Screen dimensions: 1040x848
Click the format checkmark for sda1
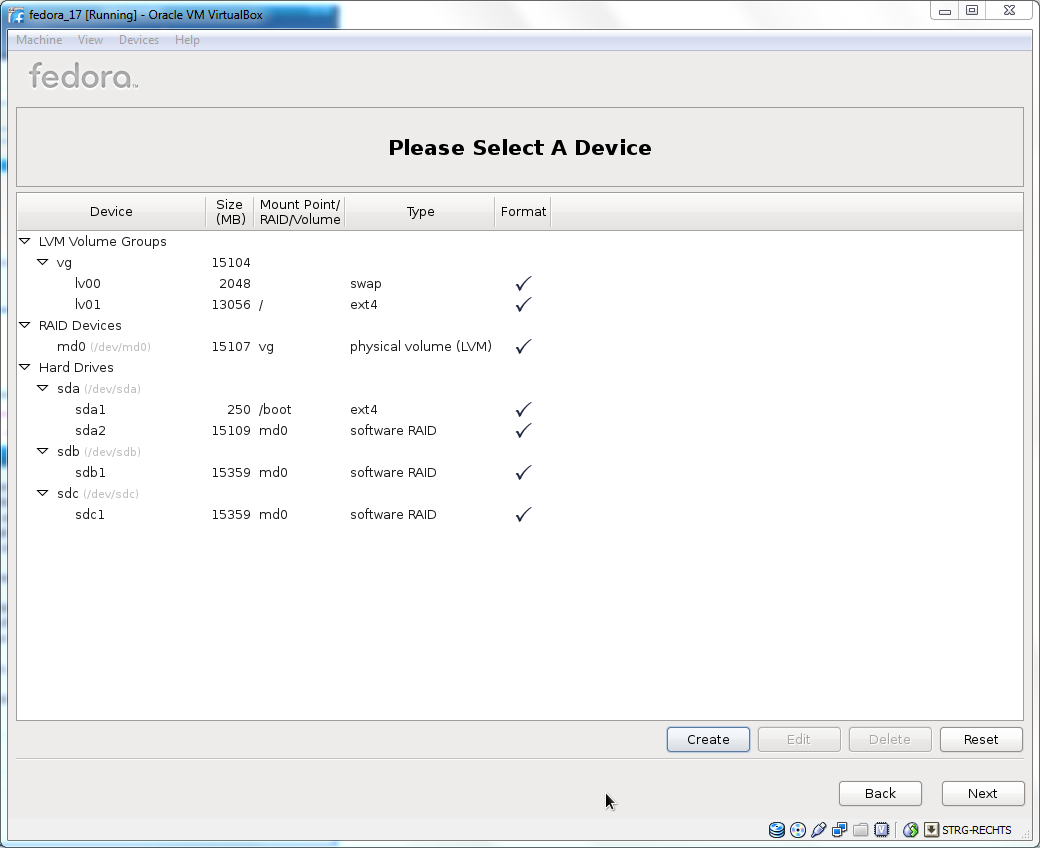(x=523, y=409)
